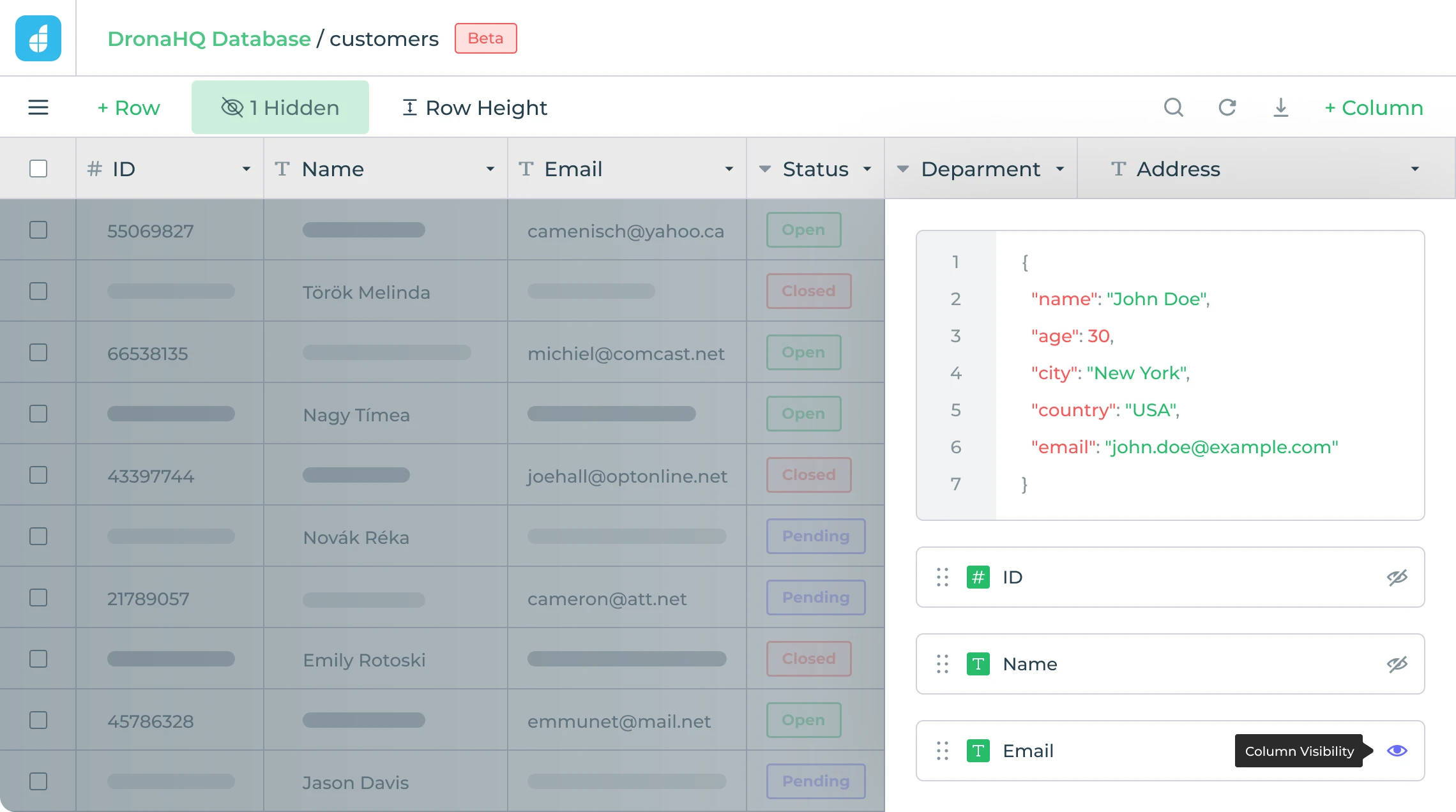Click the green T icon beside Name
Screen dimensions: 1456x812
click(978, 664)
